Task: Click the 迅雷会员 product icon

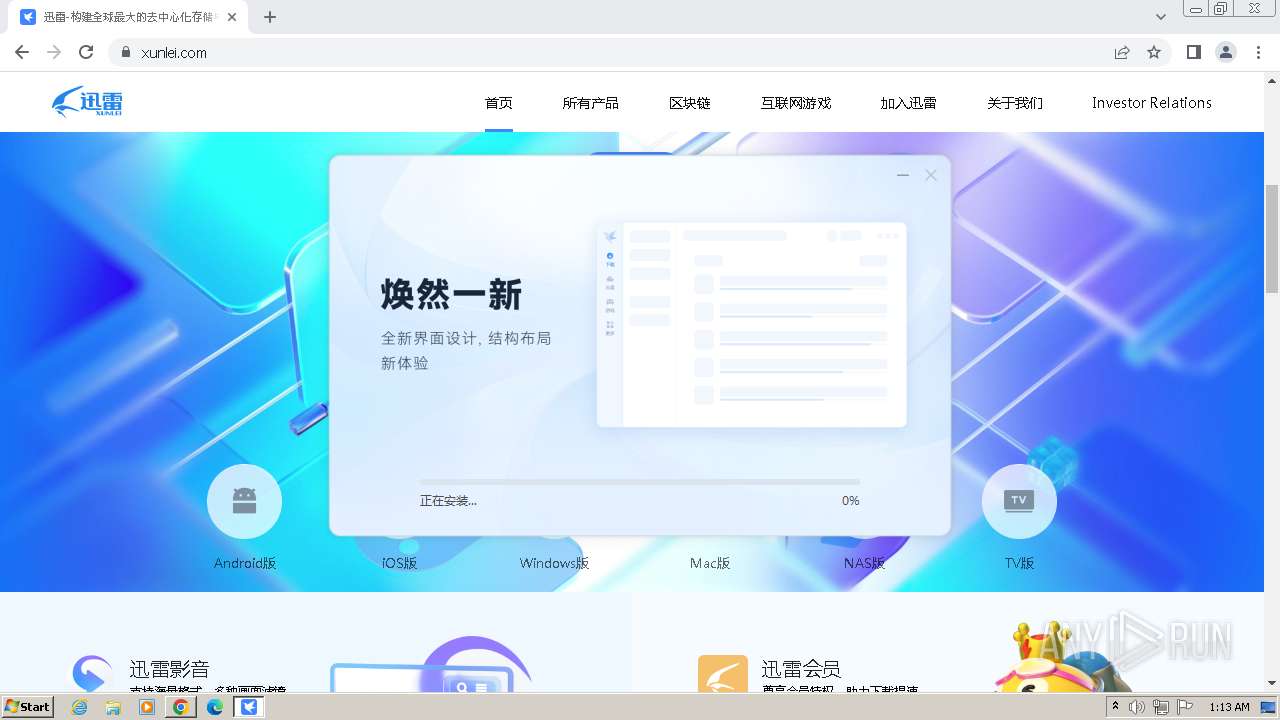Action: [723, 673]
